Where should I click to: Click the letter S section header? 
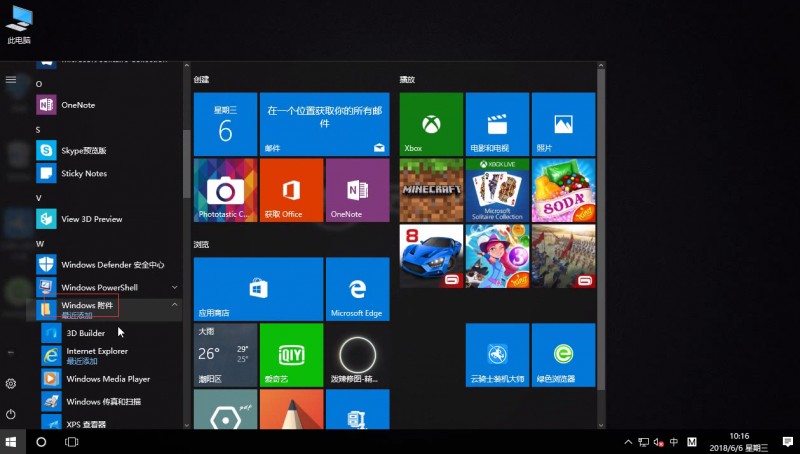point(38,130)
